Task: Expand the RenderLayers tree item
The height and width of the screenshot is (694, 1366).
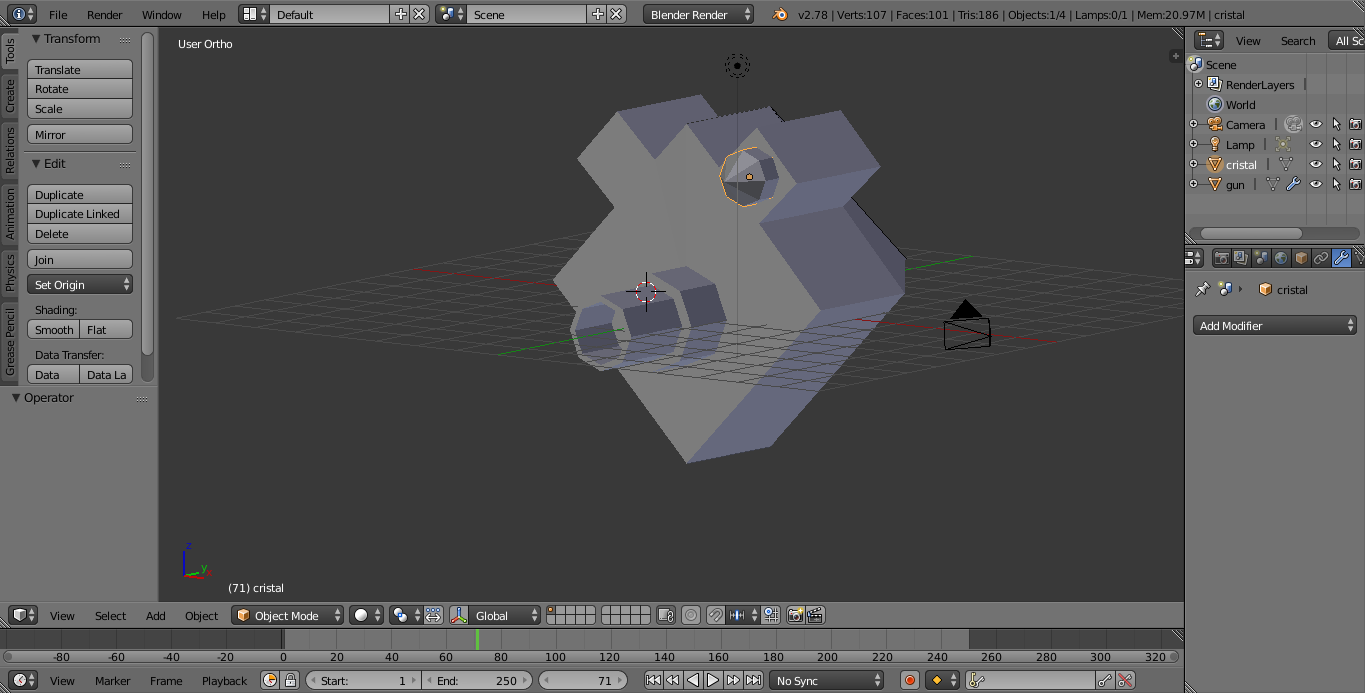Action: click(1198, 85)
